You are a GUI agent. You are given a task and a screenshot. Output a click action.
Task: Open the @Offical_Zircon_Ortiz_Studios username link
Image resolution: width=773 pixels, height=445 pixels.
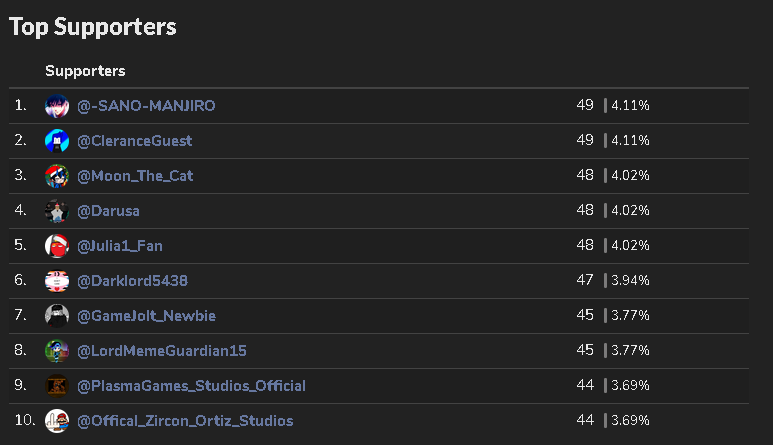point(185,421)
